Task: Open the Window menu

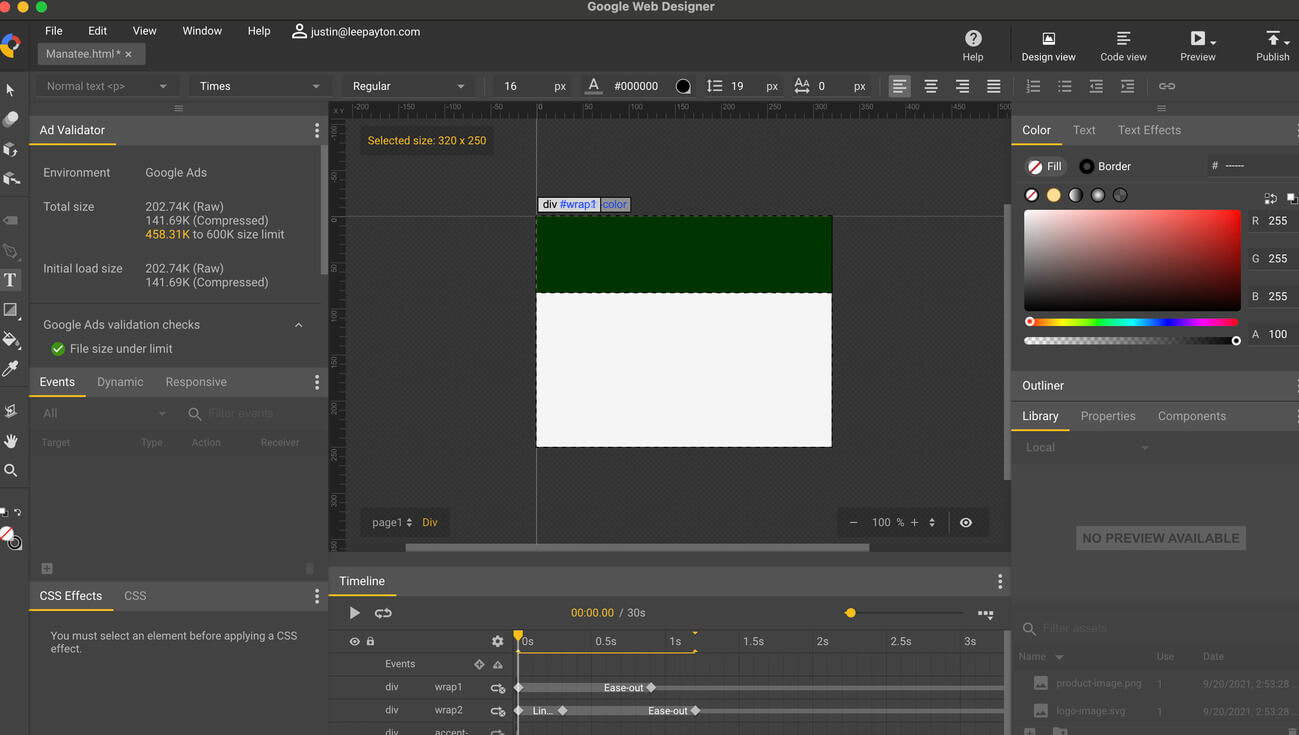Action: tap(202, 31)
